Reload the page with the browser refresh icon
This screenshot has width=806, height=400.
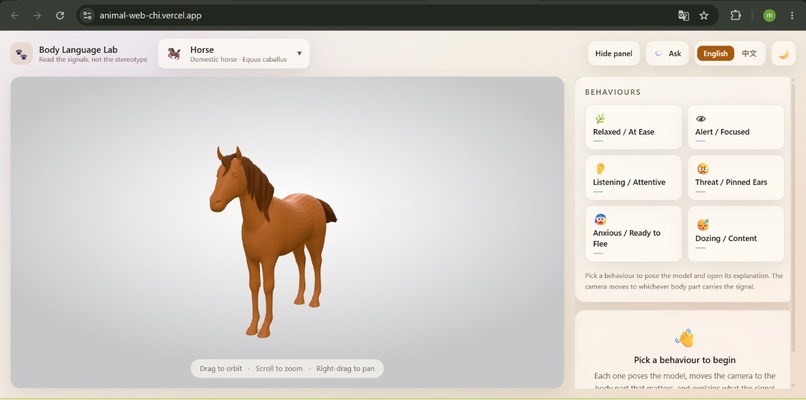tap(60, 15)
